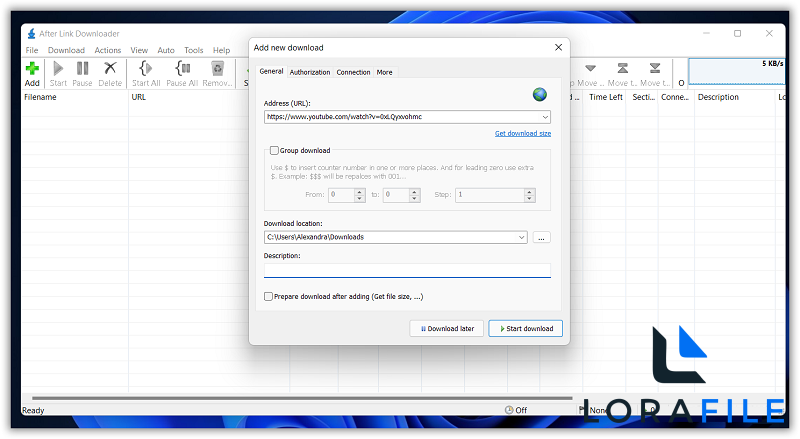Viewport: 800px width, 439px height.
Task: Switch to the Connection tab
Action: click(353, 72)
